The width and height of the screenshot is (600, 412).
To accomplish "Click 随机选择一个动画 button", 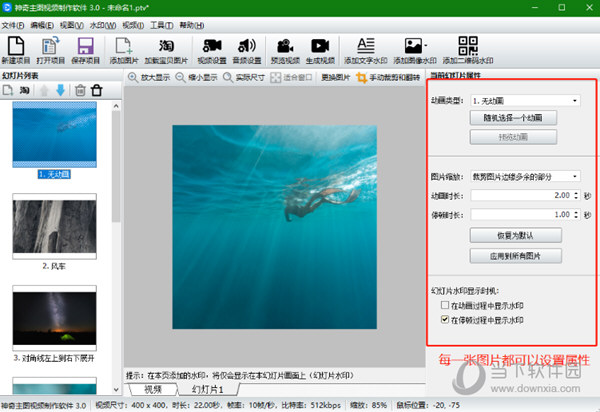I will coord(513,117).
